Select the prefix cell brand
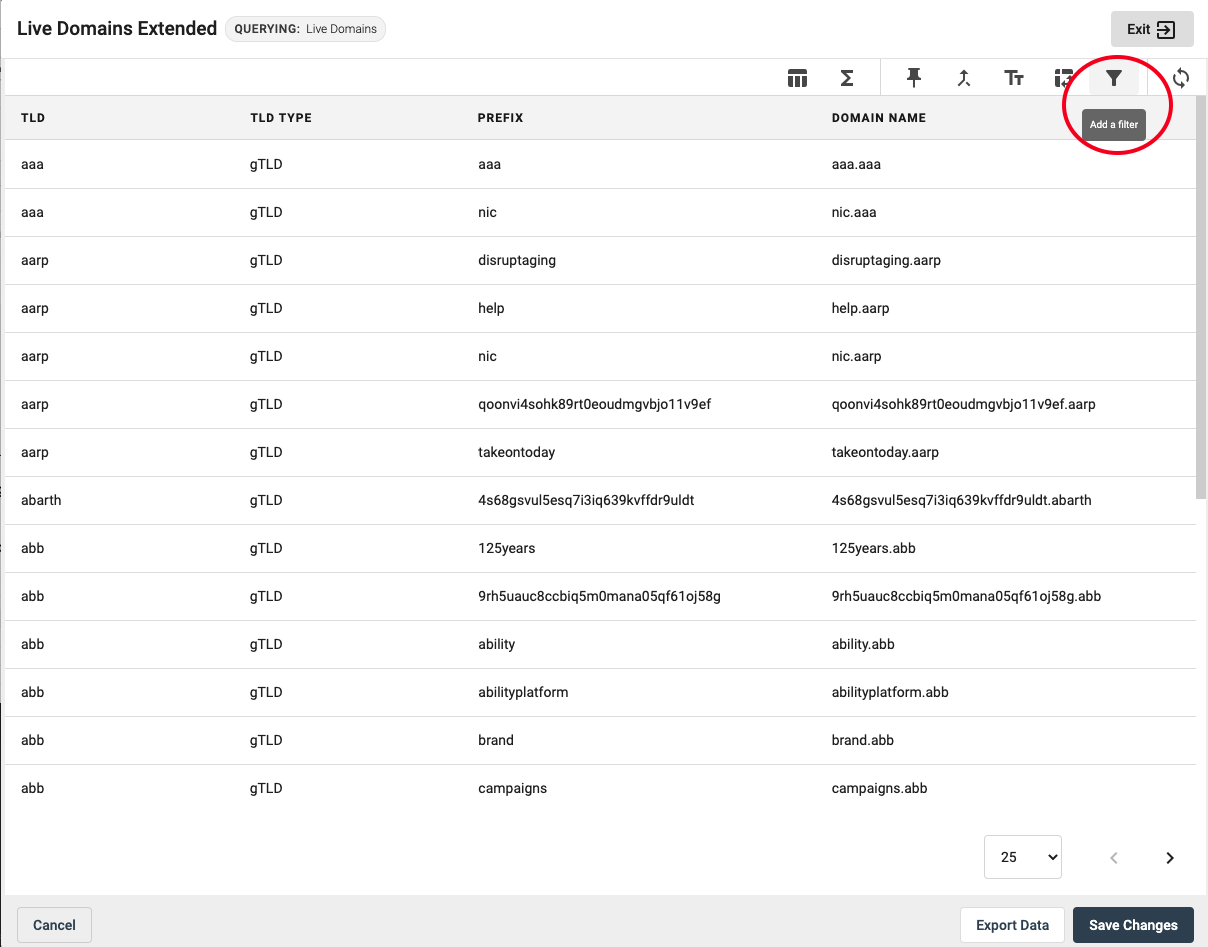The height and width of the screenshot is (947, 1208). point(496,740)
